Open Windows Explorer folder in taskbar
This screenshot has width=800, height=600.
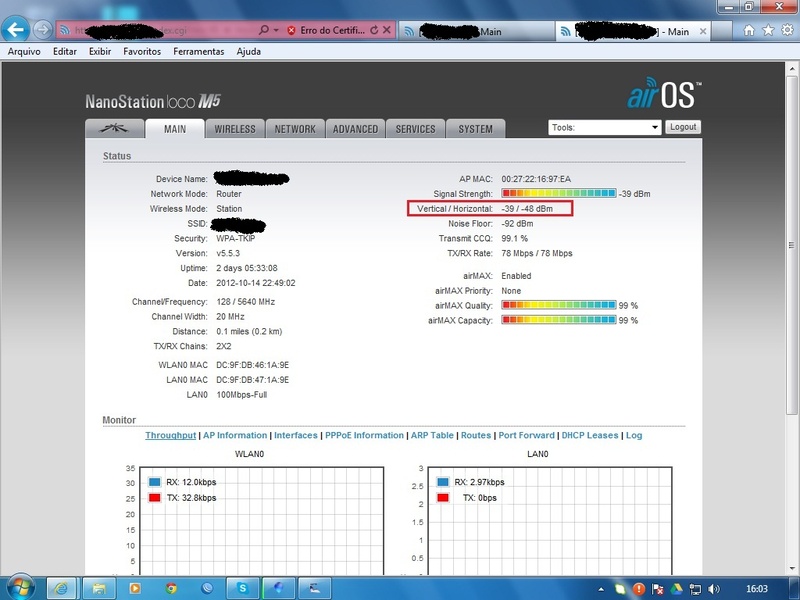[x=98, y=588]
